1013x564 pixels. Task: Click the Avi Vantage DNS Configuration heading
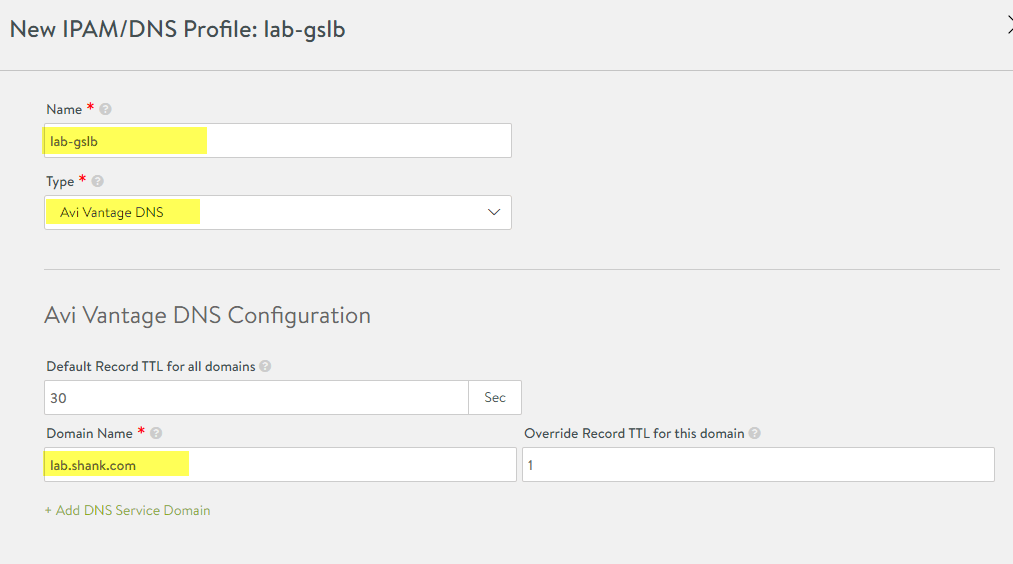pos(207,315)
